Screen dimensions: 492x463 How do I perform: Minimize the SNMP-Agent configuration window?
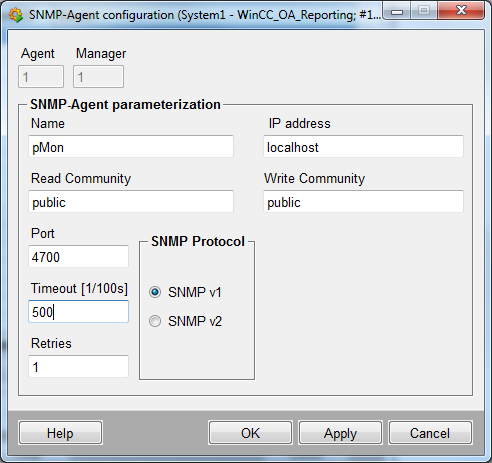pos(397,11)
